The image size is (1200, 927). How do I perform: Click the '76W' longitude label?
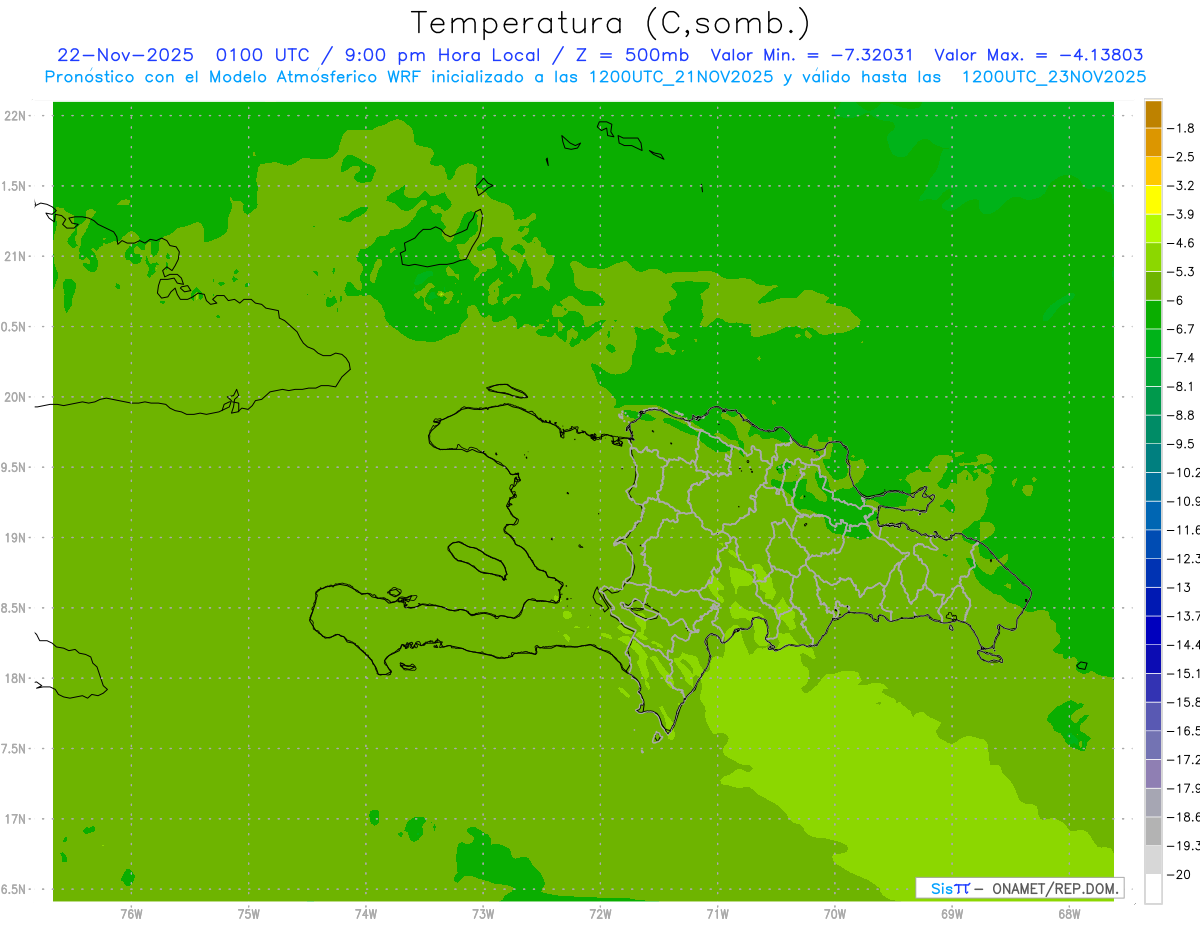pos(131,914)
